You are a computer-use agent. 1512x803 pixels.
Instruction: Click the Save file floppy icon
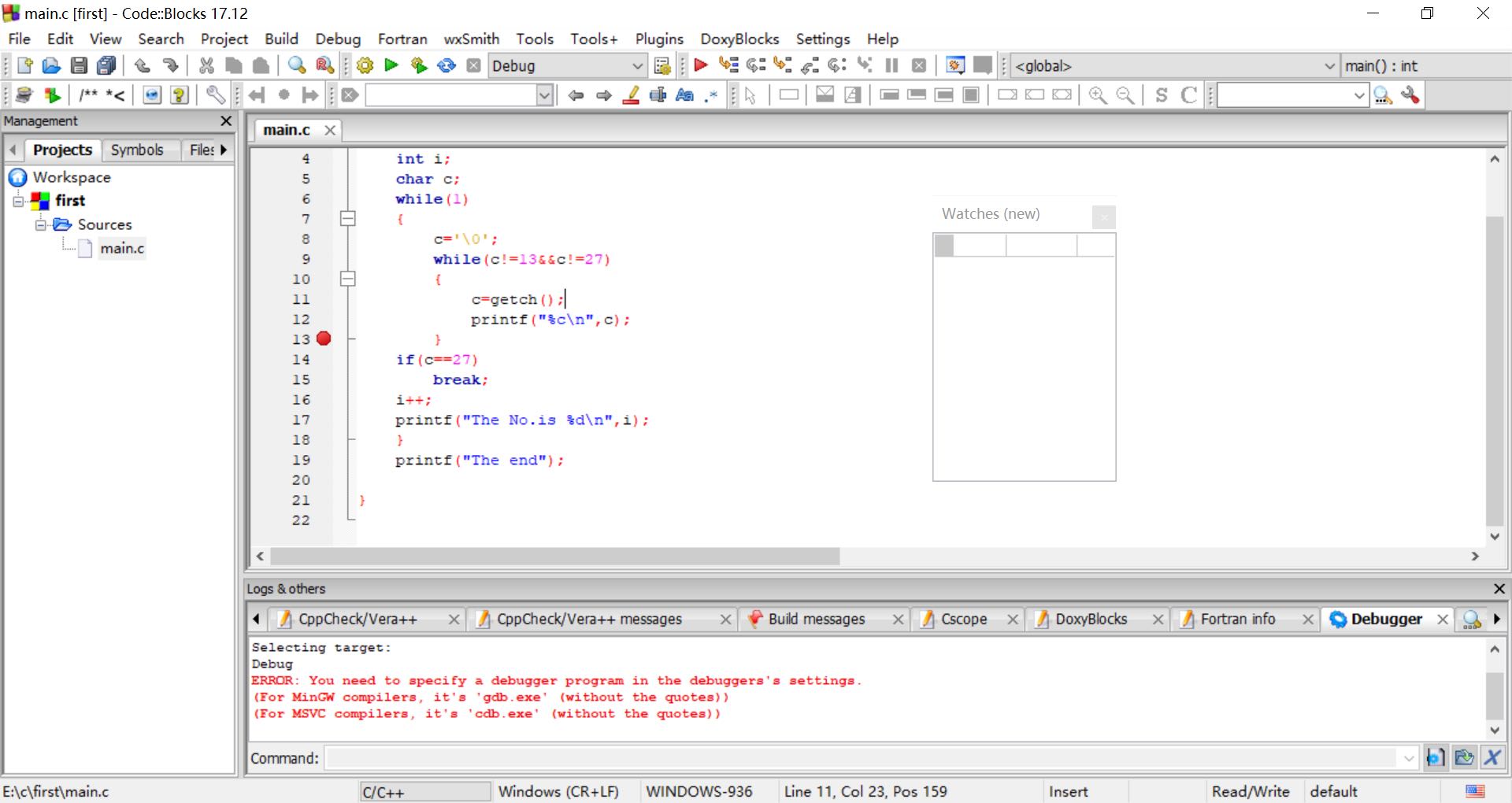(79, 66)
